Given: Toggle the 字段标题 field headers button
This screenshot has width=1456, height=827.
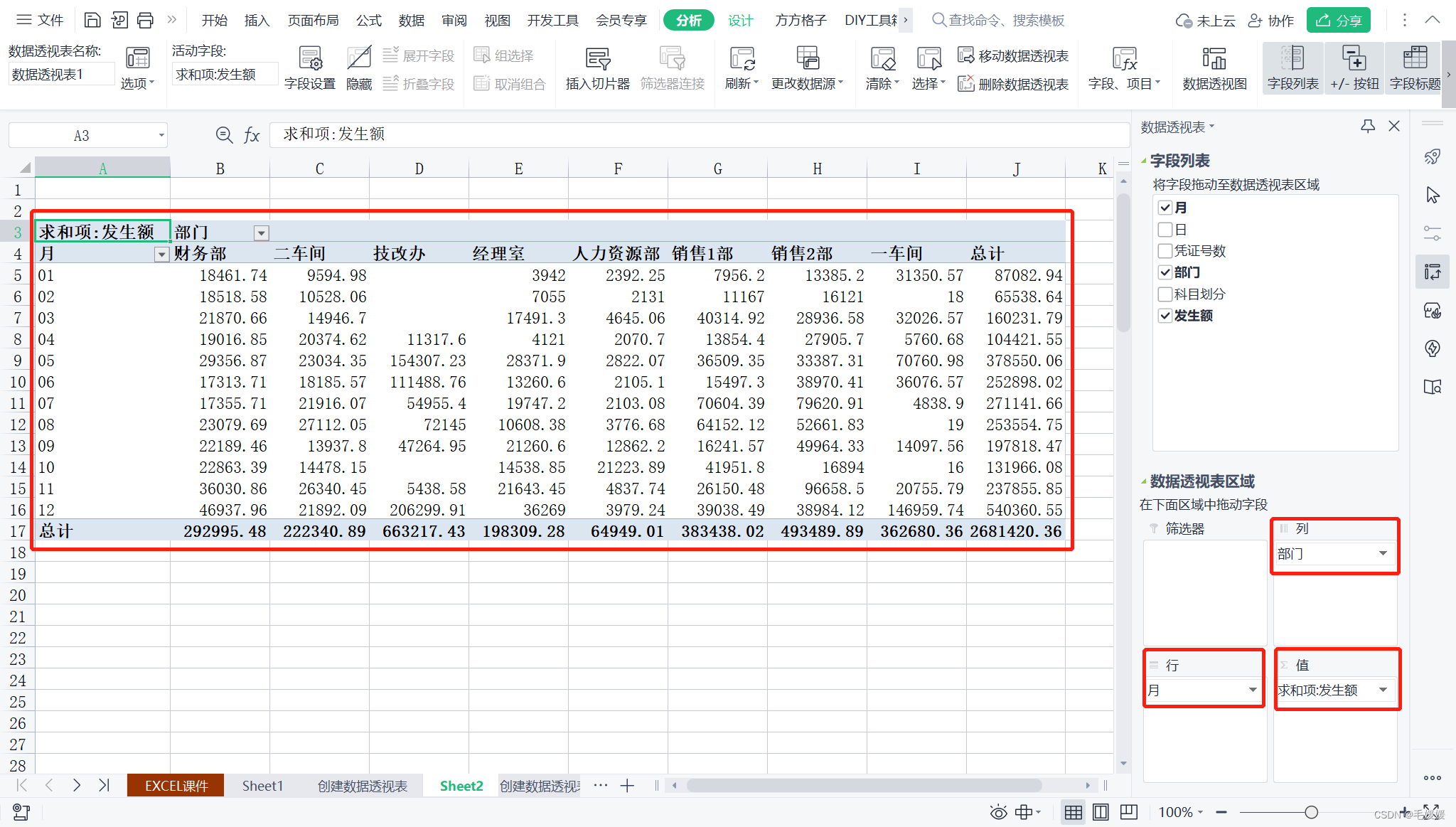Looking at the screenshot, I should [x=1415, y=68].
